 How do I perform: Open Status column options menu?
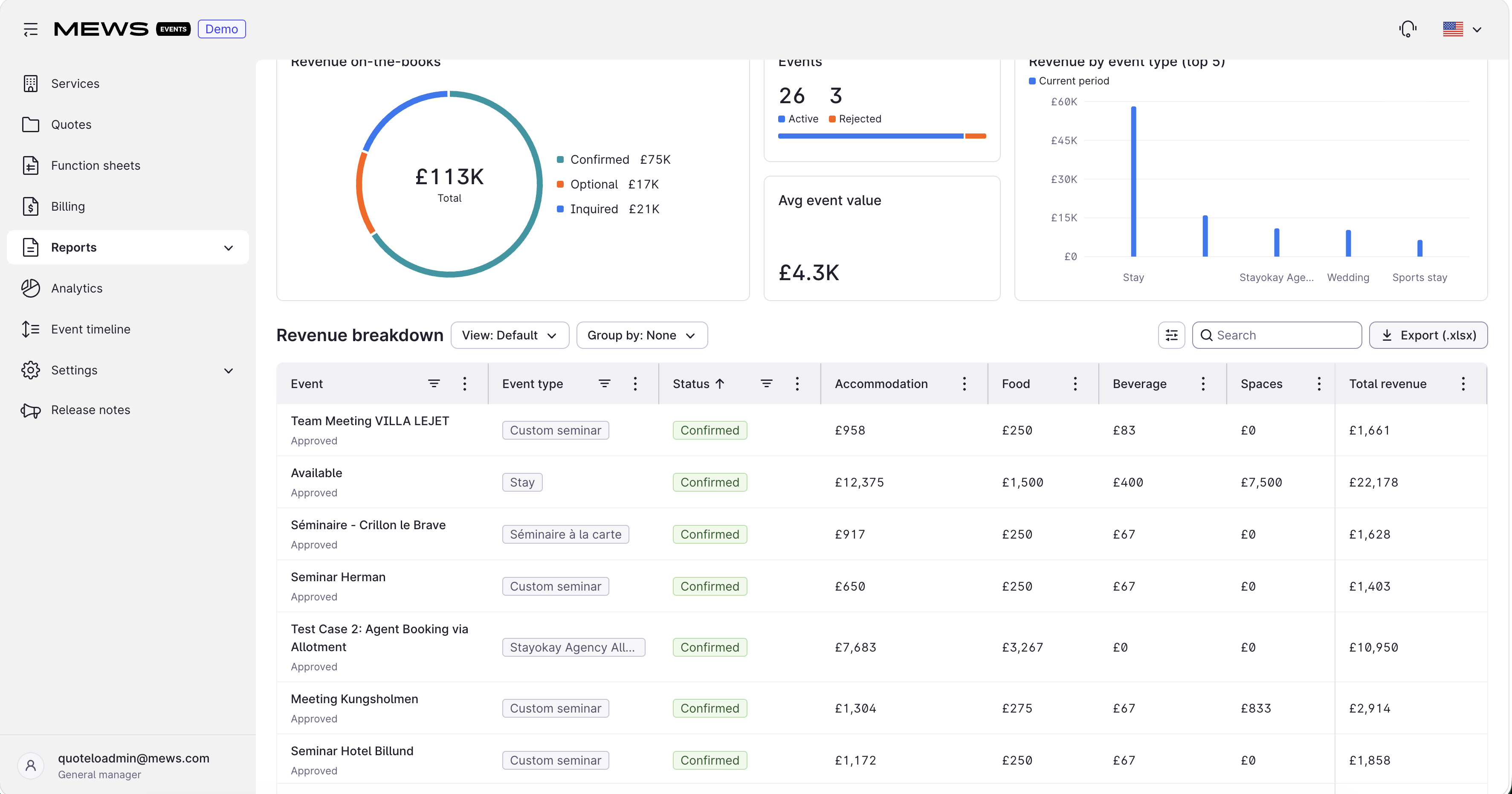coord(797,384)
